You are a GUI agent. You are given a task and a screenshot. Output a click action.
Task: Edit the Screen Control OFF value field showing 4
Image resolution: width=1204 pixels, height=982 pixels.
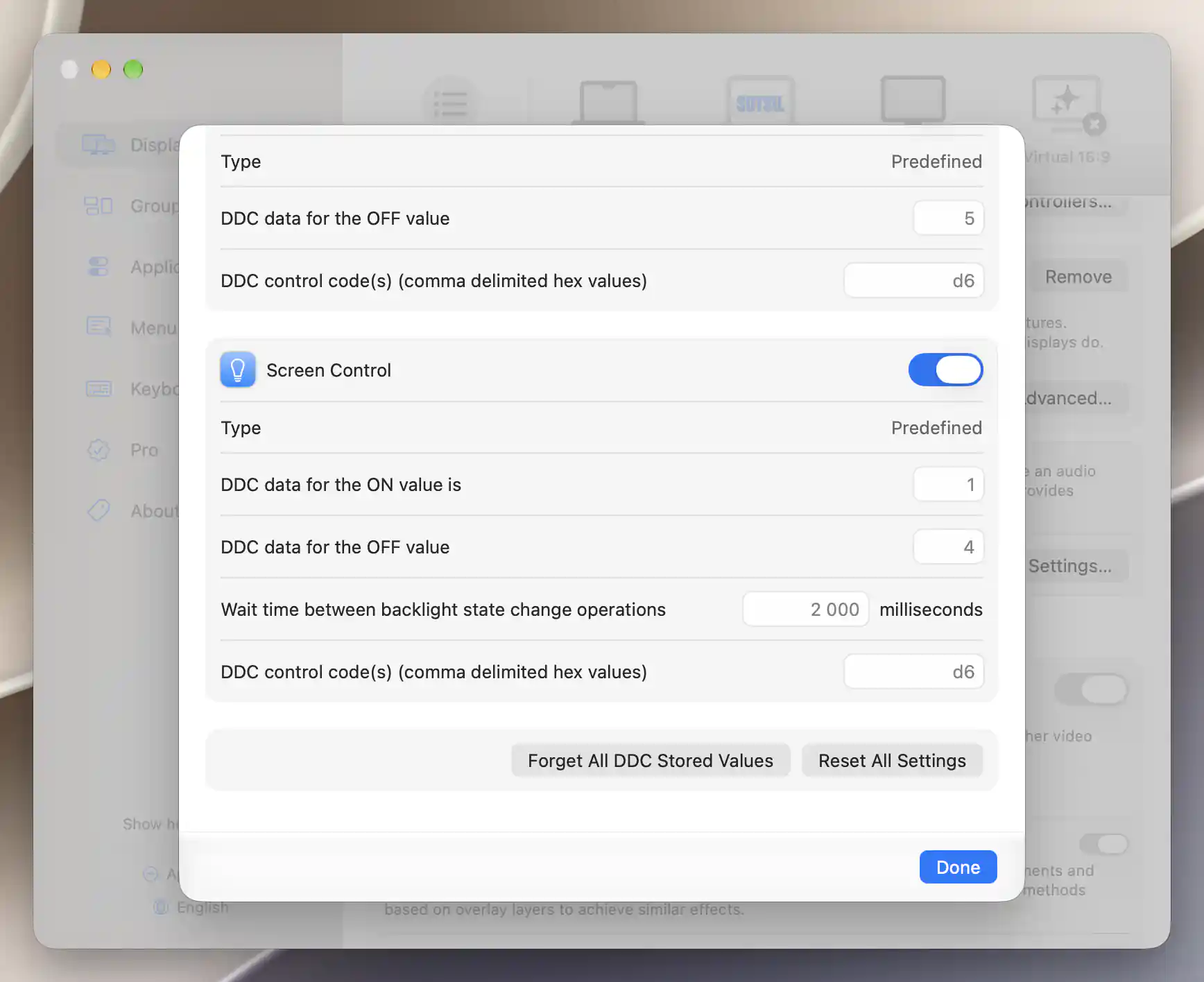(x=948, y=547)
